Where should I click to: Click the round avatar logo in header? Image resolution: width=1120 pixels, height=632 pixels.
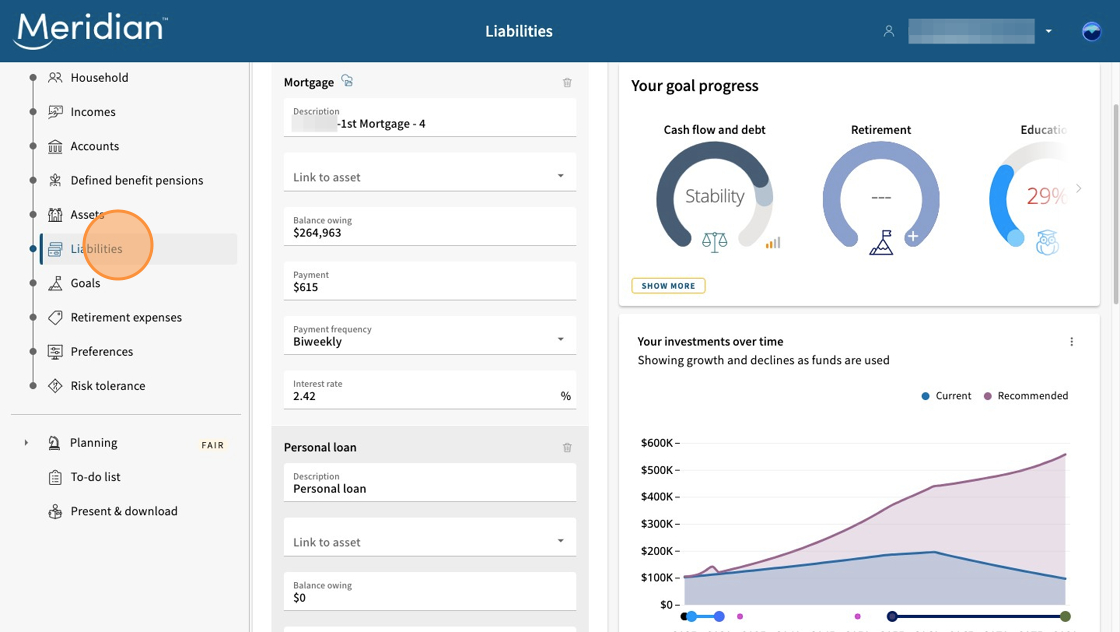tap(1091, 31)
